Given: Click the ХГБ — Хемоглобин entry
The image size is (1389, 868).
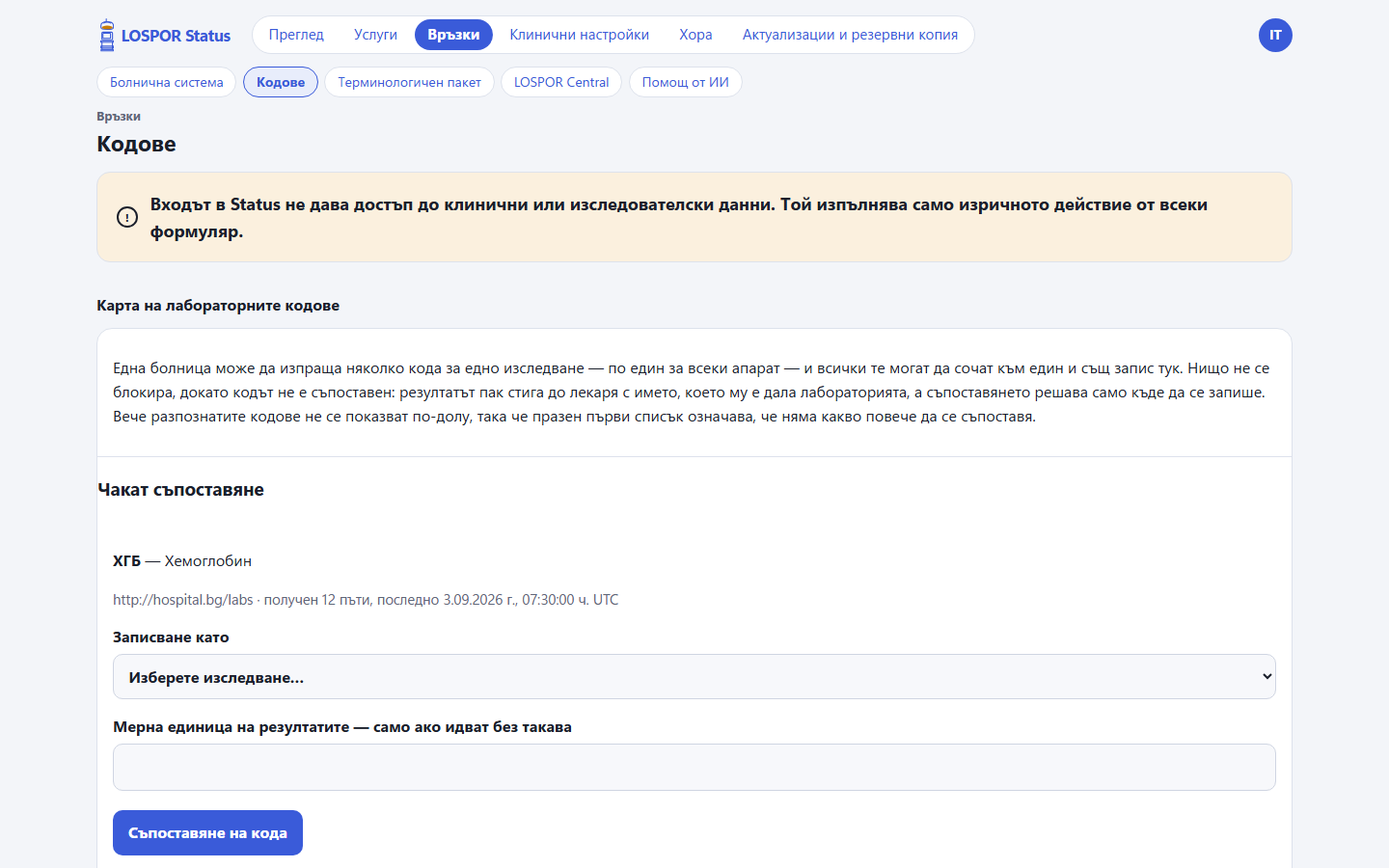Looking at the screenshot, I should coord(182,561).
